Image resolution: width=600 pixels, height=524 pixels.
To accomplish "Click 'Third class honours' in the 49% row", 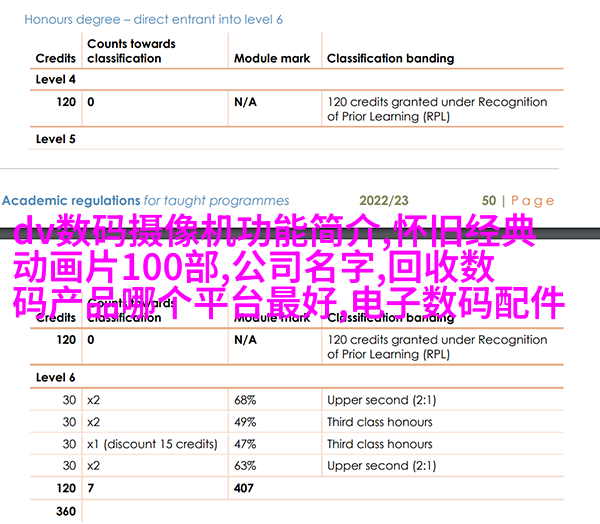I will coord(380,422).
